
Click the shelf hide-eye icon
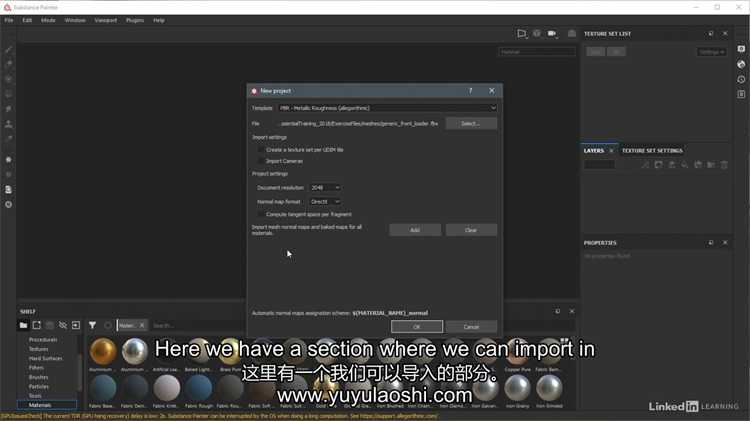click(x=63, y=325)
